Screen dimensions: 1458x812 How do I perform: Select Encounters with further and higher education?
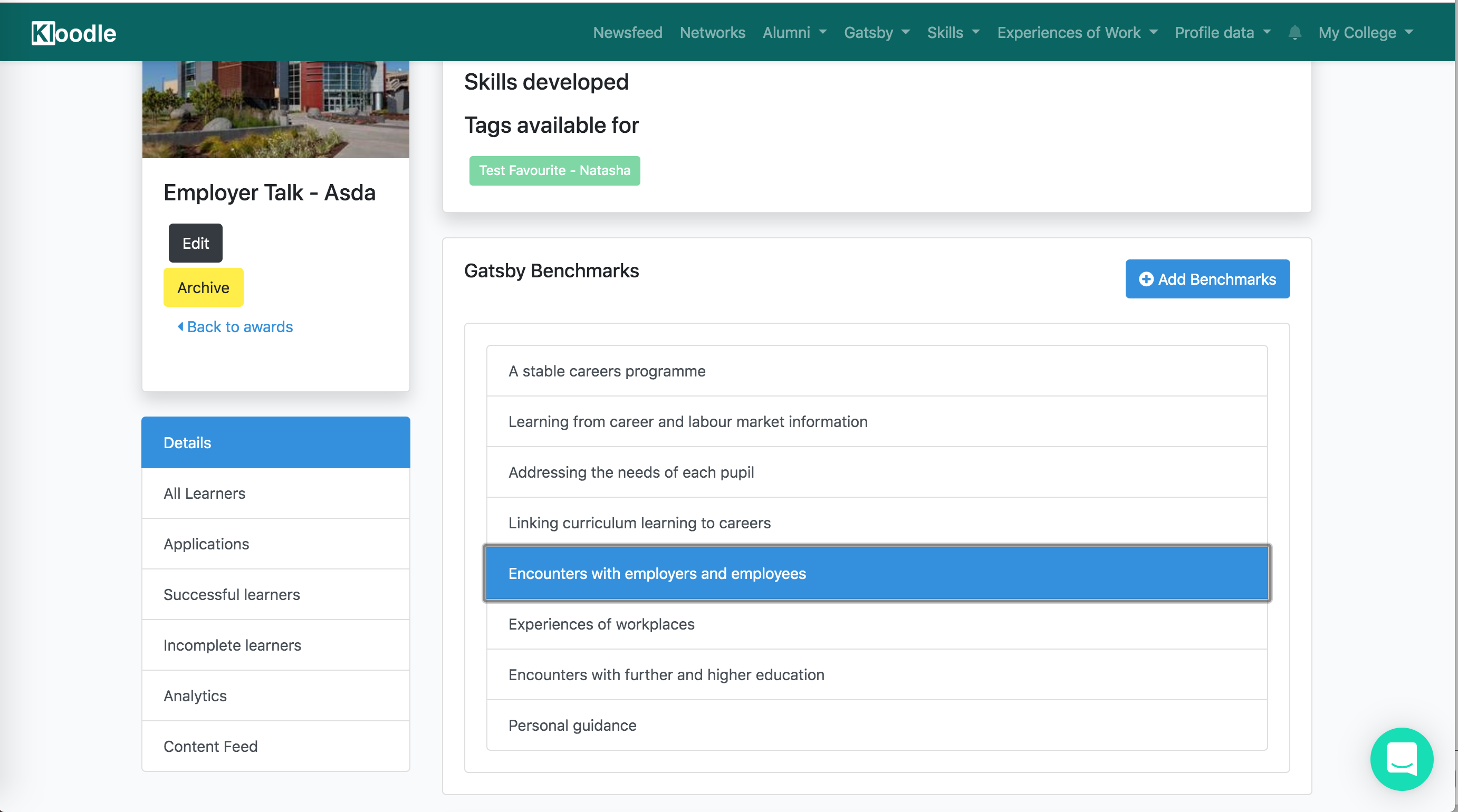tap(876, 674)
